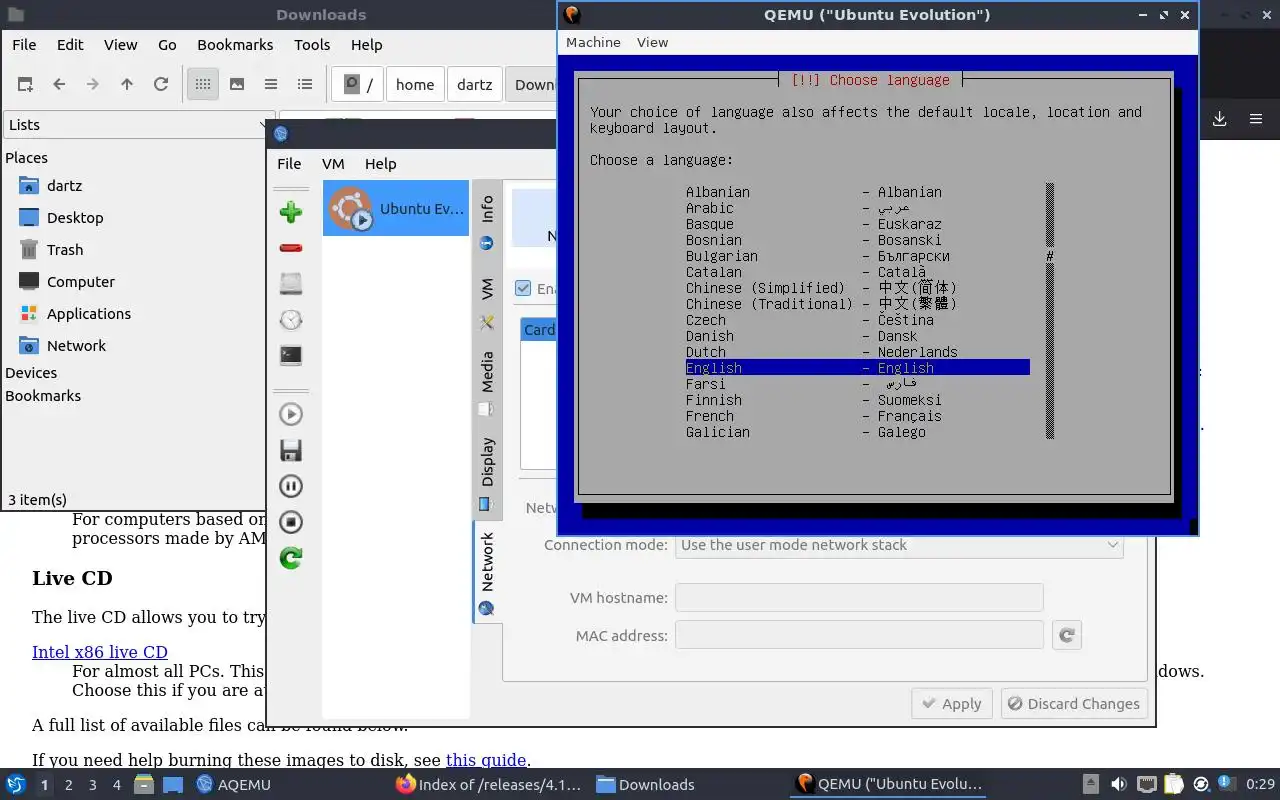Stop the VM in AQEMU toolbar
This screenshot has height=800, width=1280.
291,522
